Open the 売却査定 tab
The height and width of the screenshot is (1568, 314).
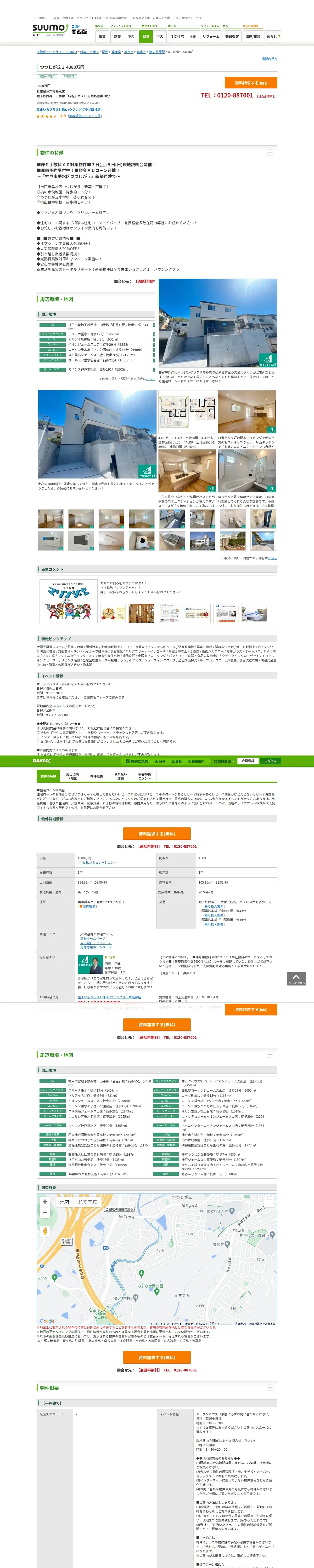(x=232, y=37)
